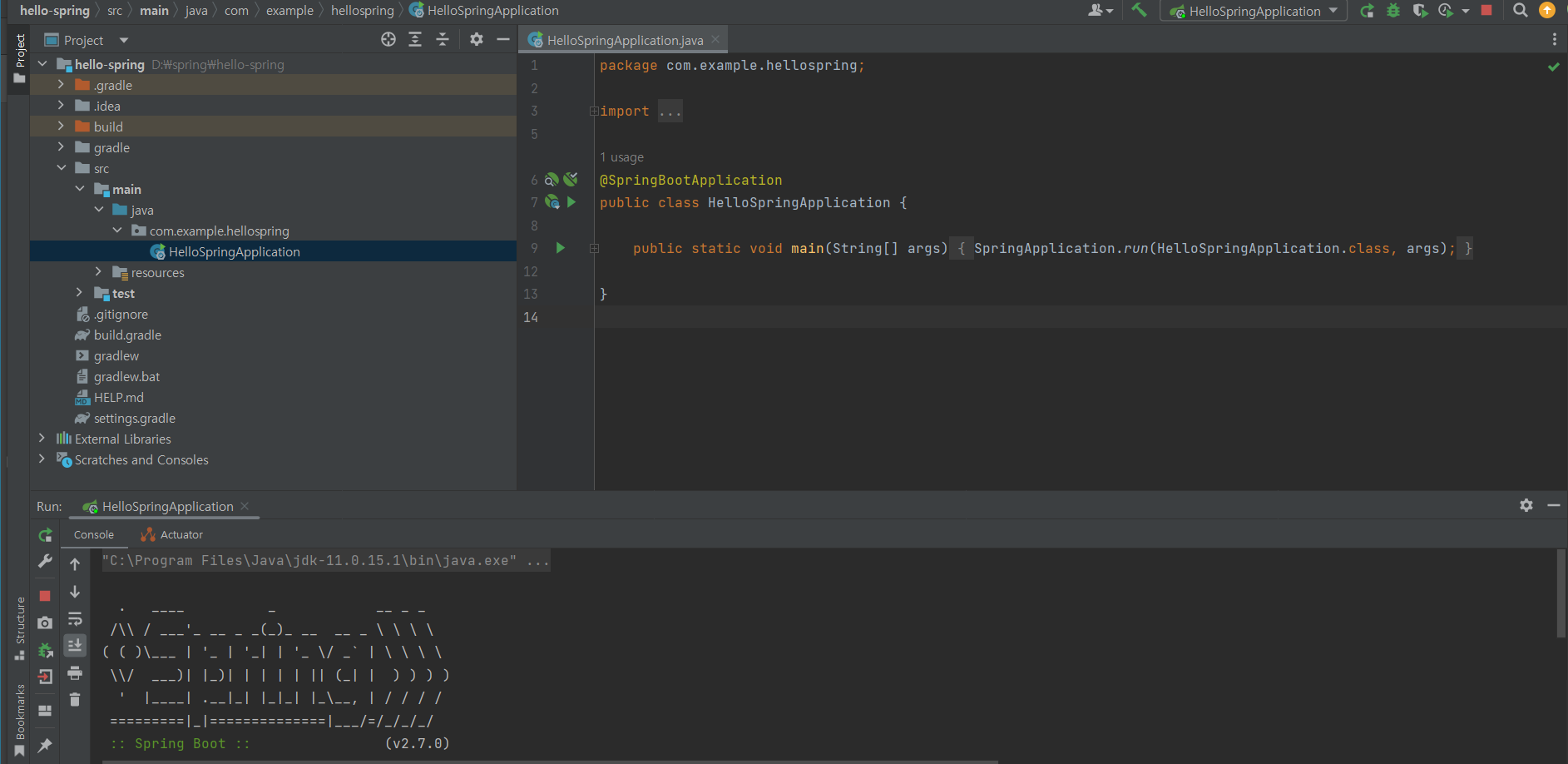The width and height of the screenshot is (1568, 764).
Task: Click the camera icon to dump threads
Action: 45,623
